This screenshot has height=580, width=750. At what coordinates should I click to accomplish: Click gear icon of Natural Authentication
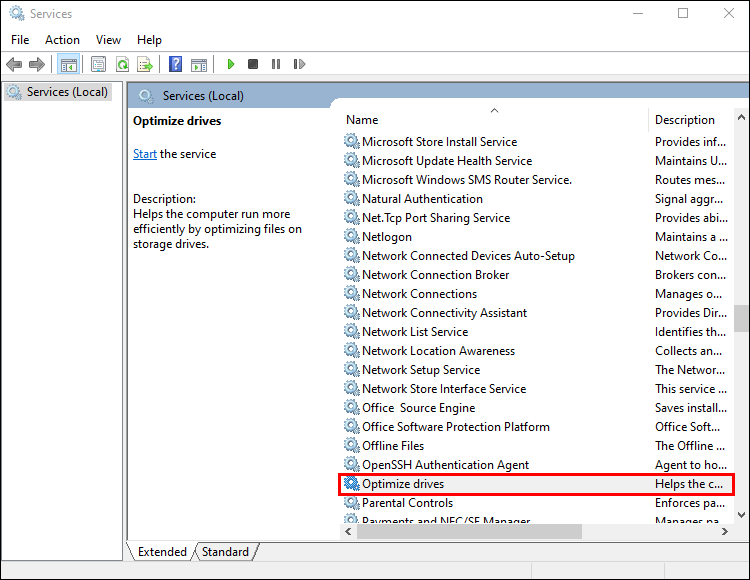click(x=352, y=198)
